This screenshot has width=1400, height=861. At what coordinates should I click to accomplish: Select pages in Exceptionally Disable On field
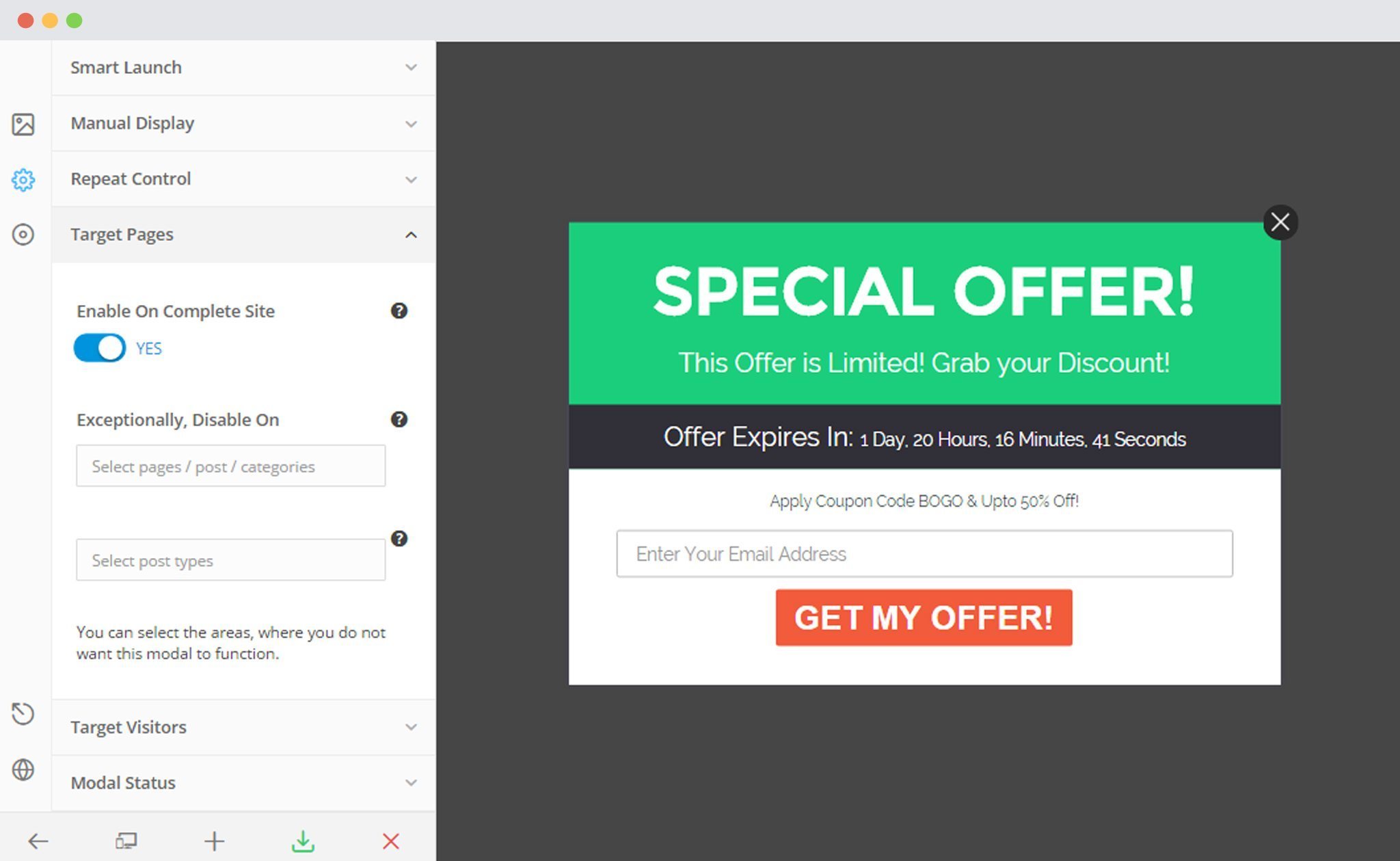click(x=230, y=465)
